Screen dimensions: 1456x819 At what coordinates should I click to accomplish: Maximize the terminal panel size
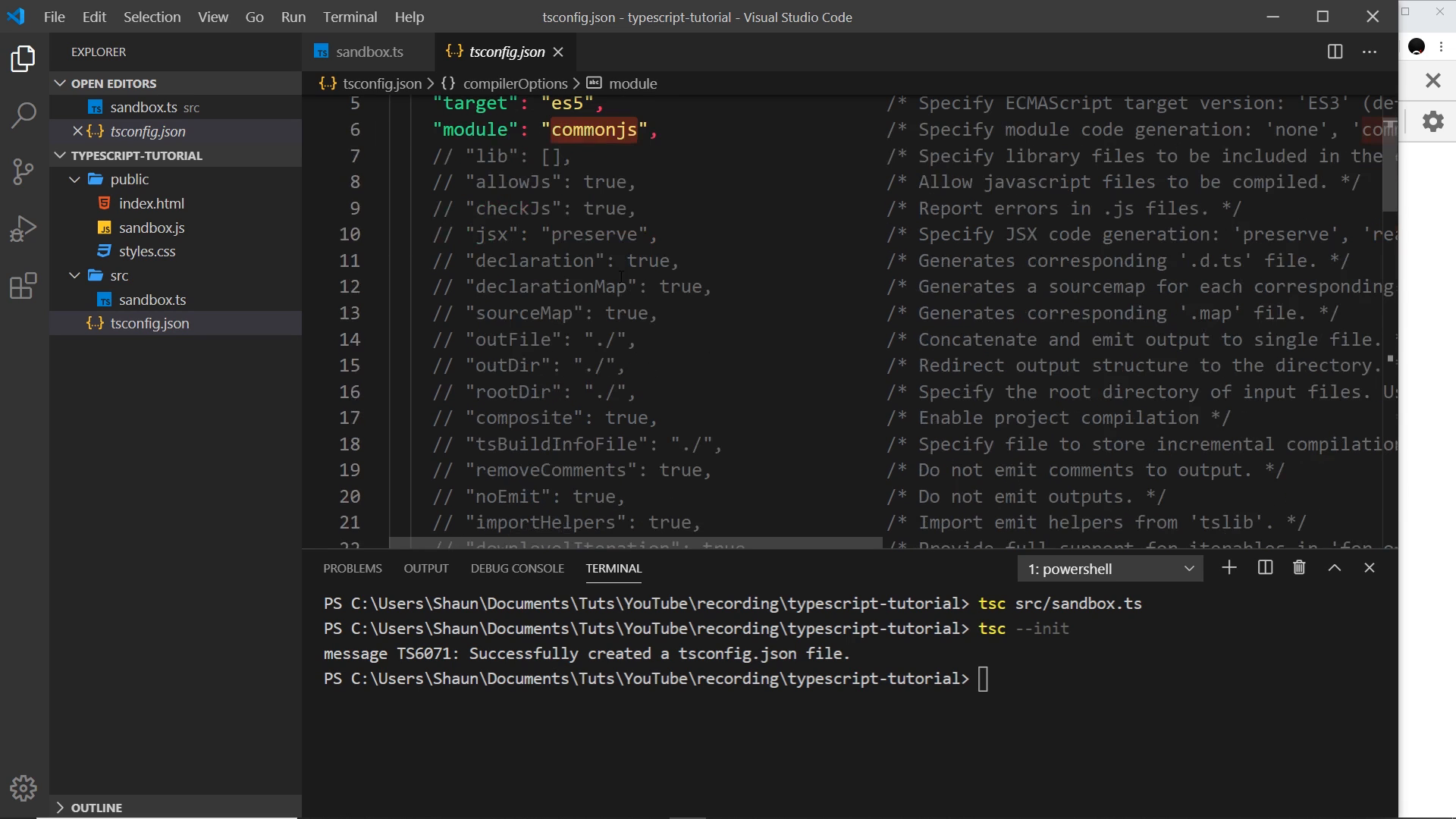pos(1335,568)
